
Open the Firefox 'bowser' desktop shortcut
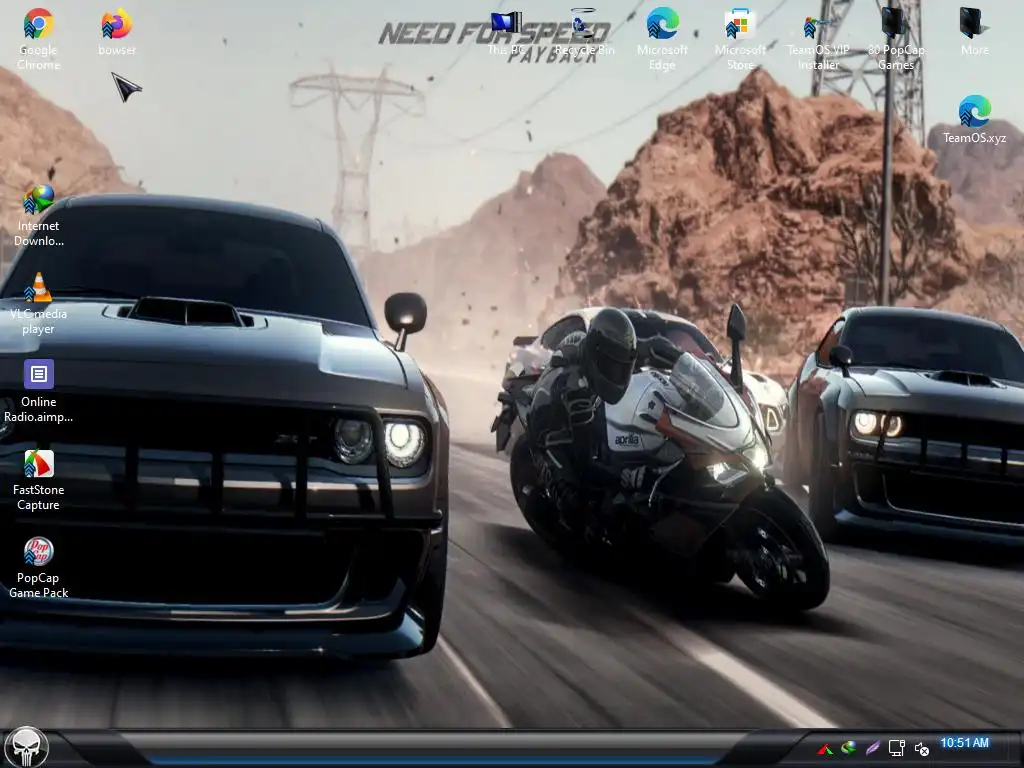(117, 31)
